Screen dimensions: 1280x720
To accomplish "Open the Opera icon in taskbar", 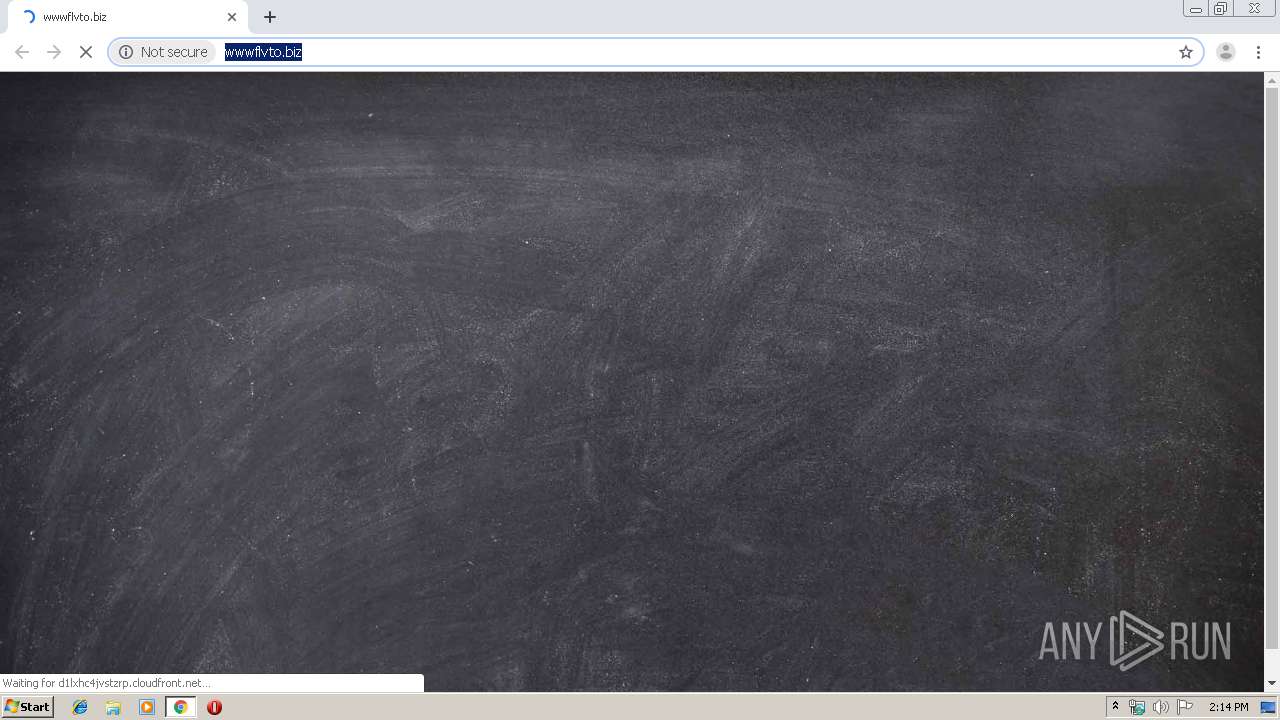I will coord(214,707).
